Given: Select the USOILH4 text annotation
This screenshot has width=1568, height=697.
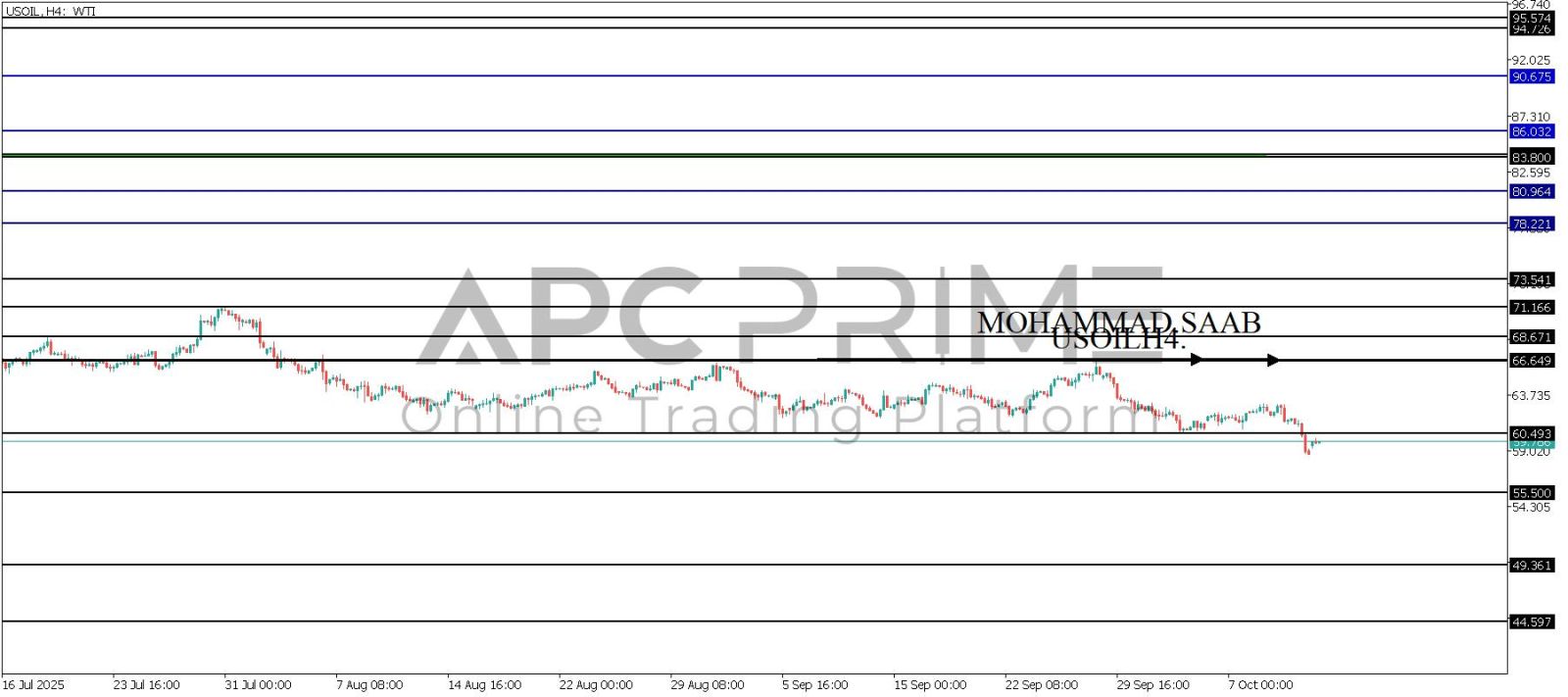Looking at the screenshot, I should pos(1118,341).
